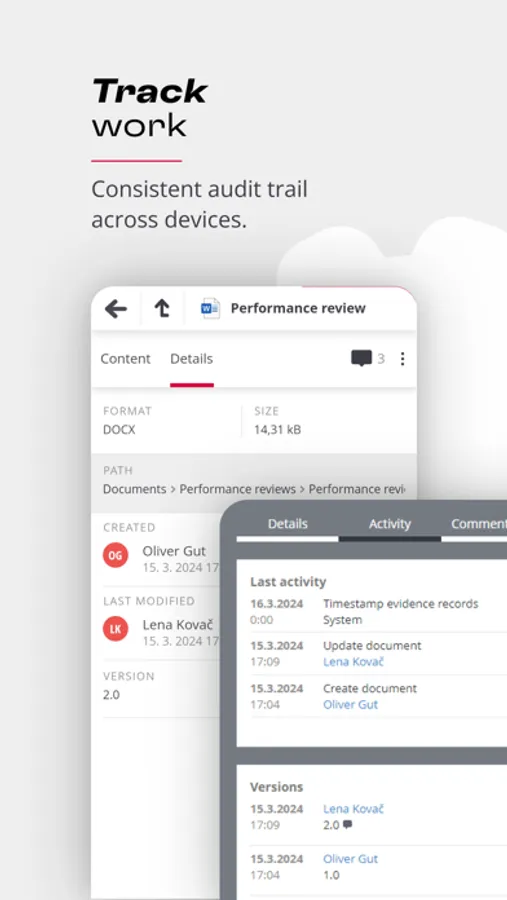The width and height of the screenshot is (507, 900).
Task: Click Documents in the path breadcrumb
Action: pos(134,489)
